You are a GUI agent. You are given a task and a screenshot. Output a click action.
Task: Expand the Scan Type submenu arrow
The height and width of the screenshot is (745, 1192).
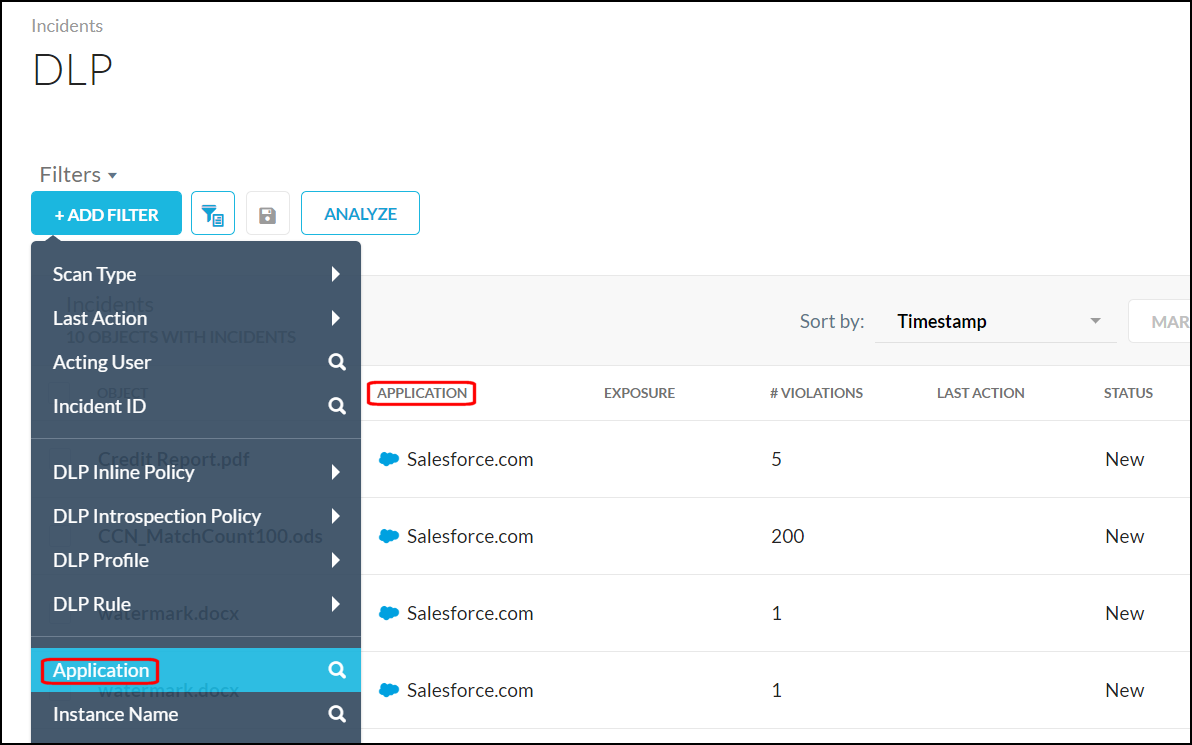click(336, 274)
